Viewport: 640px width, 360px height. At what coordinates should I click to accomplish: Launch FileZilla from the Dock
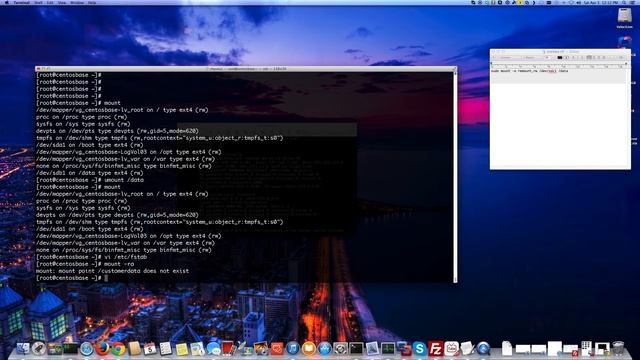click(x=436, y=349)
